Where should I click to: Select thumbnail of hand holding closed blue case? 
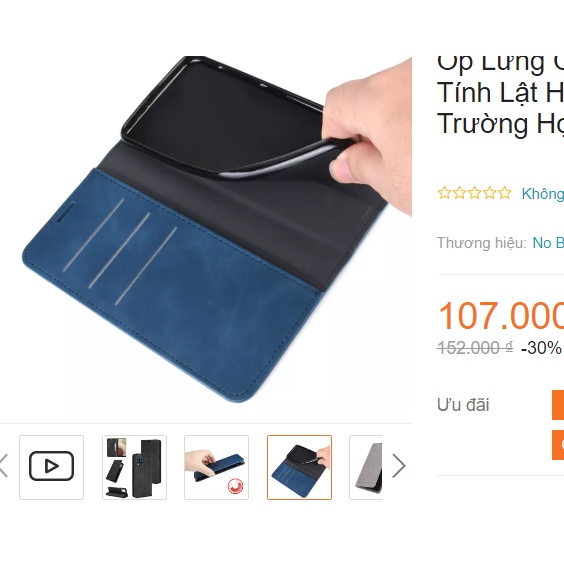point(217,467)
